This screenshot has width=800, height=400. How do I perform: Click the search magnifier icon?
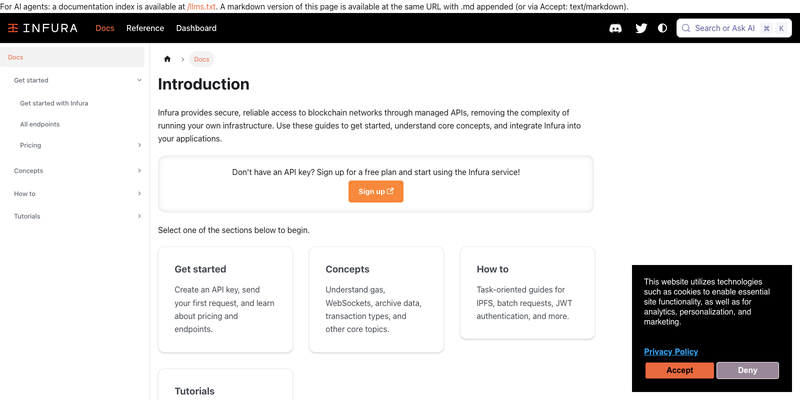[686, 28]
